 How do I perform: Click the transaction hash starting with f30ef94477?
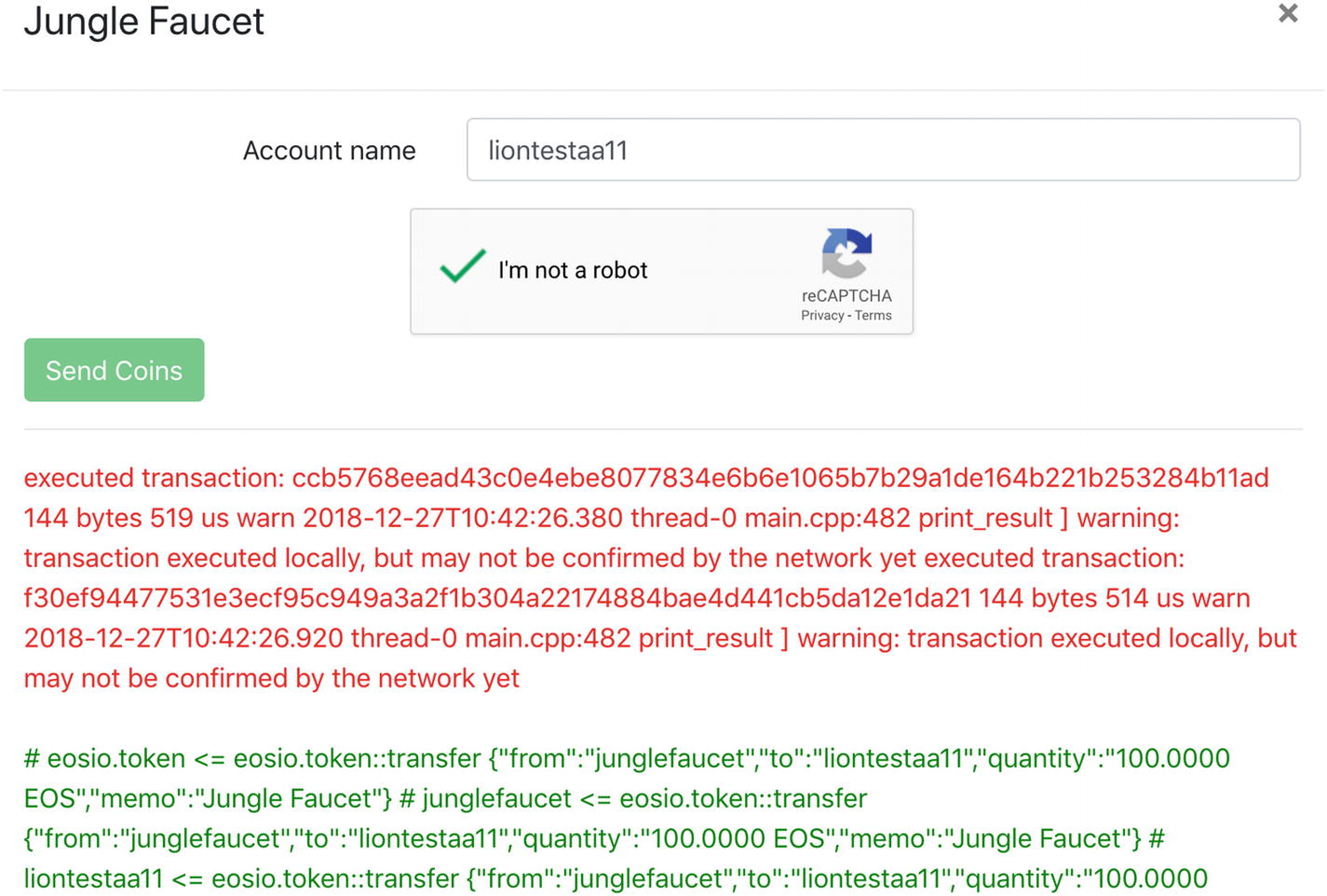497,598
